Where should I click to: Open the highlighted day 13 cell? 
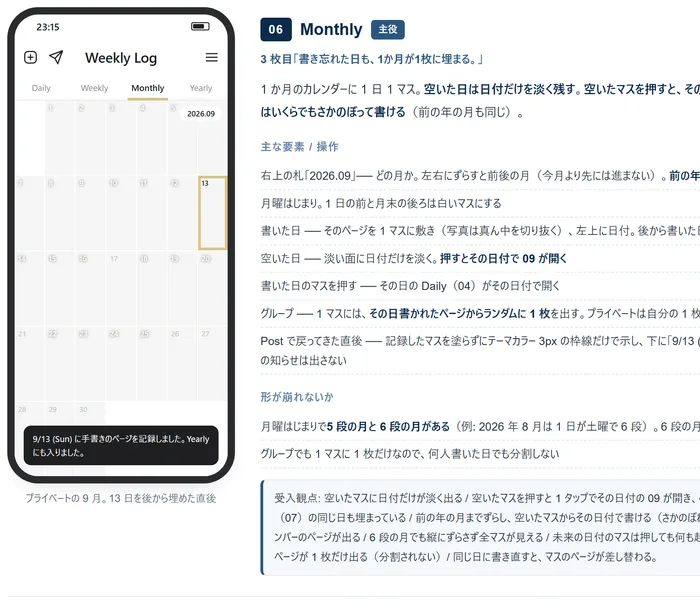pyautogui.click(x=212, y=213)
